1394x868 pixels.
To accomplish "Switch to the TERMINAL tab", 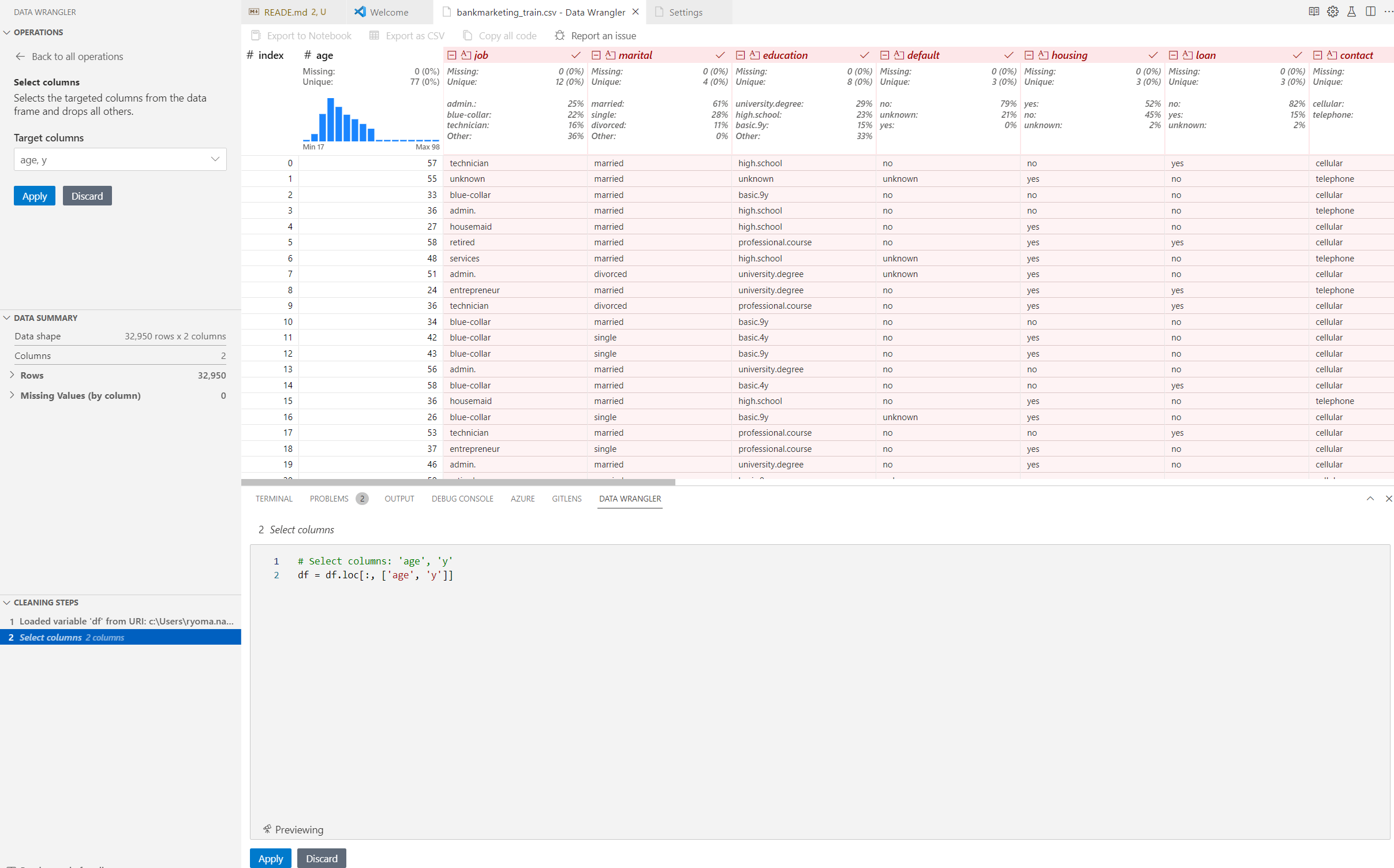I will [x=274, y=498].
